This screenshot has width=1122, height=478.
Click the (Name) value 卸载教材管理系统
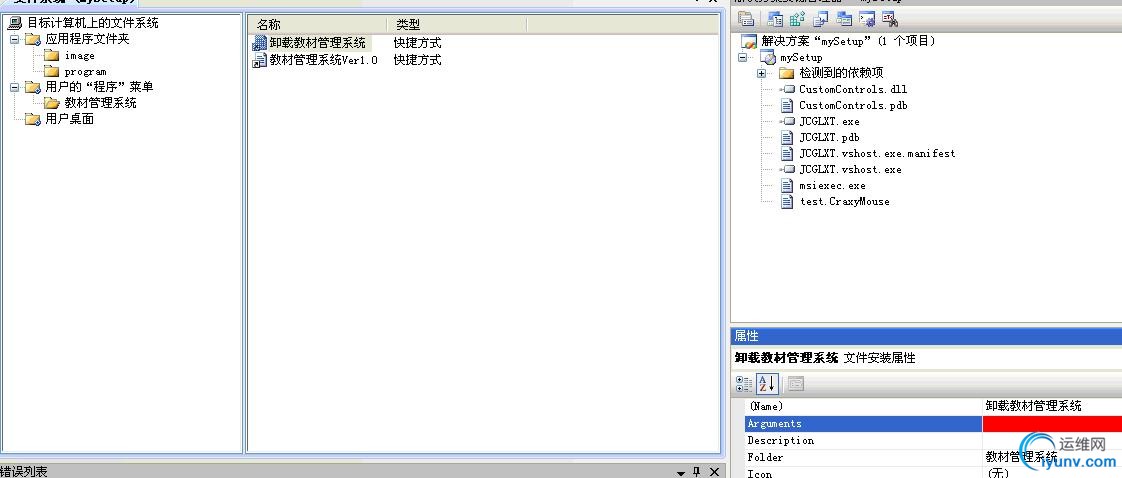click(x=1033, y=406)
